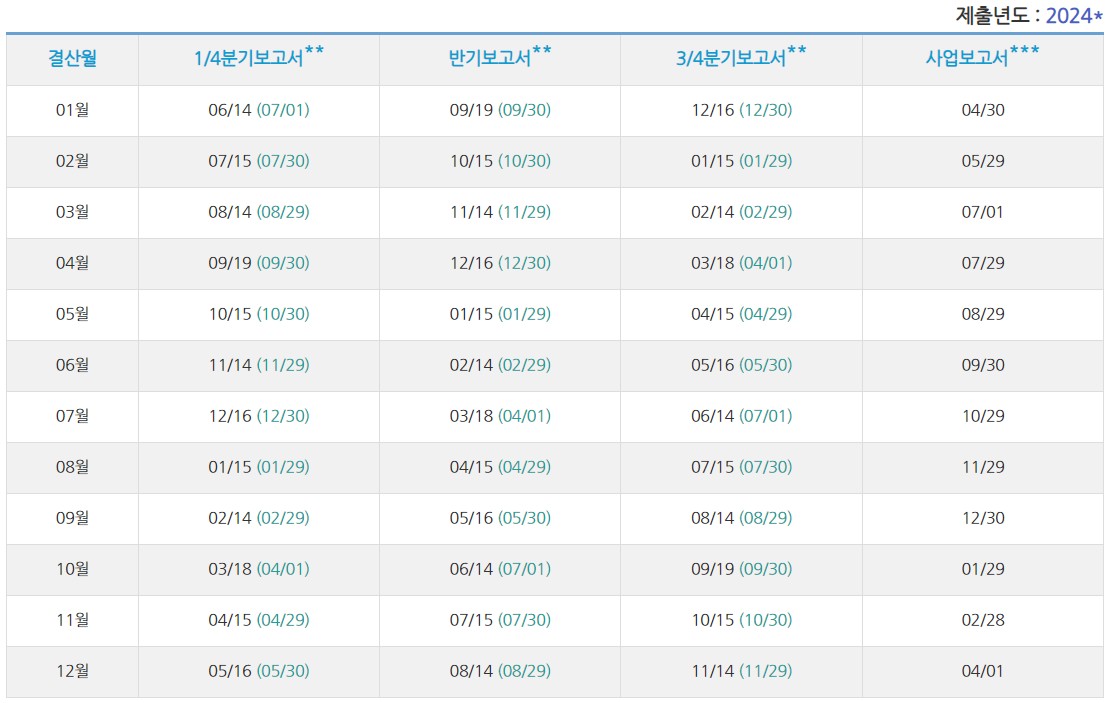This screenshot has width=1110, height=703.
Task: Click 반기보고서 cell 07/15 in 11월 row
Action: [500, 619]
